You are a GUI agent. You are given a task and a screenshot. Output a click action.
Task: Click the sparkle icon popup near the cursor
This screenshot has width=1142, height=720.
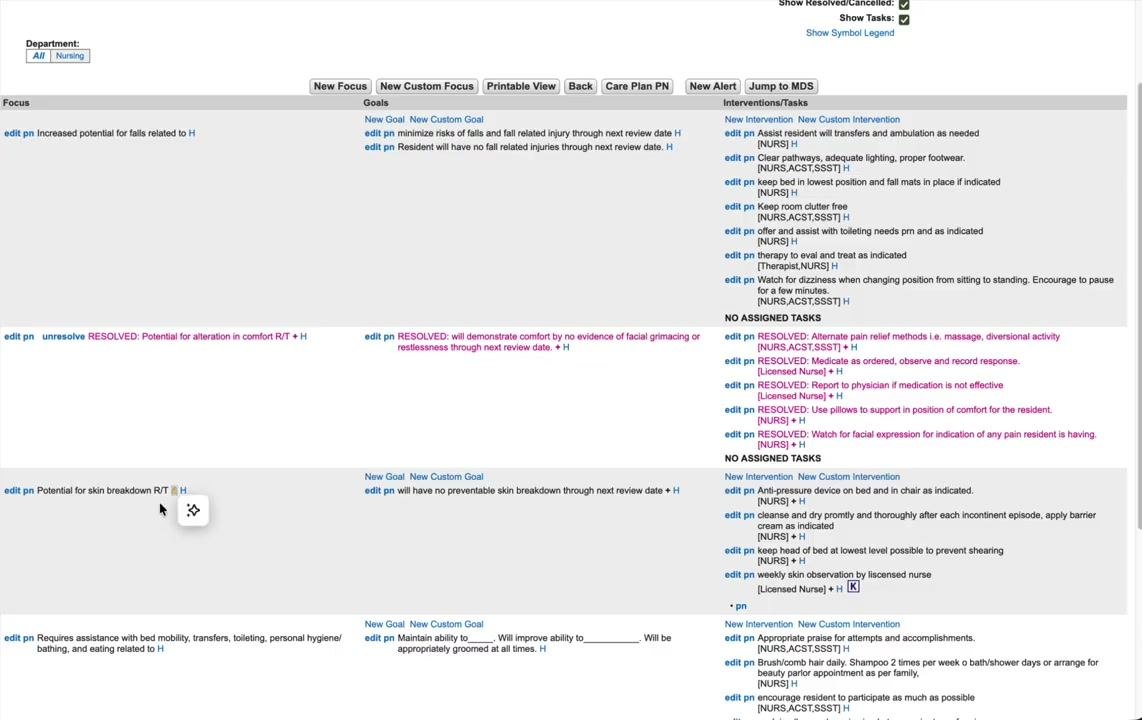[x=193, y=510]
